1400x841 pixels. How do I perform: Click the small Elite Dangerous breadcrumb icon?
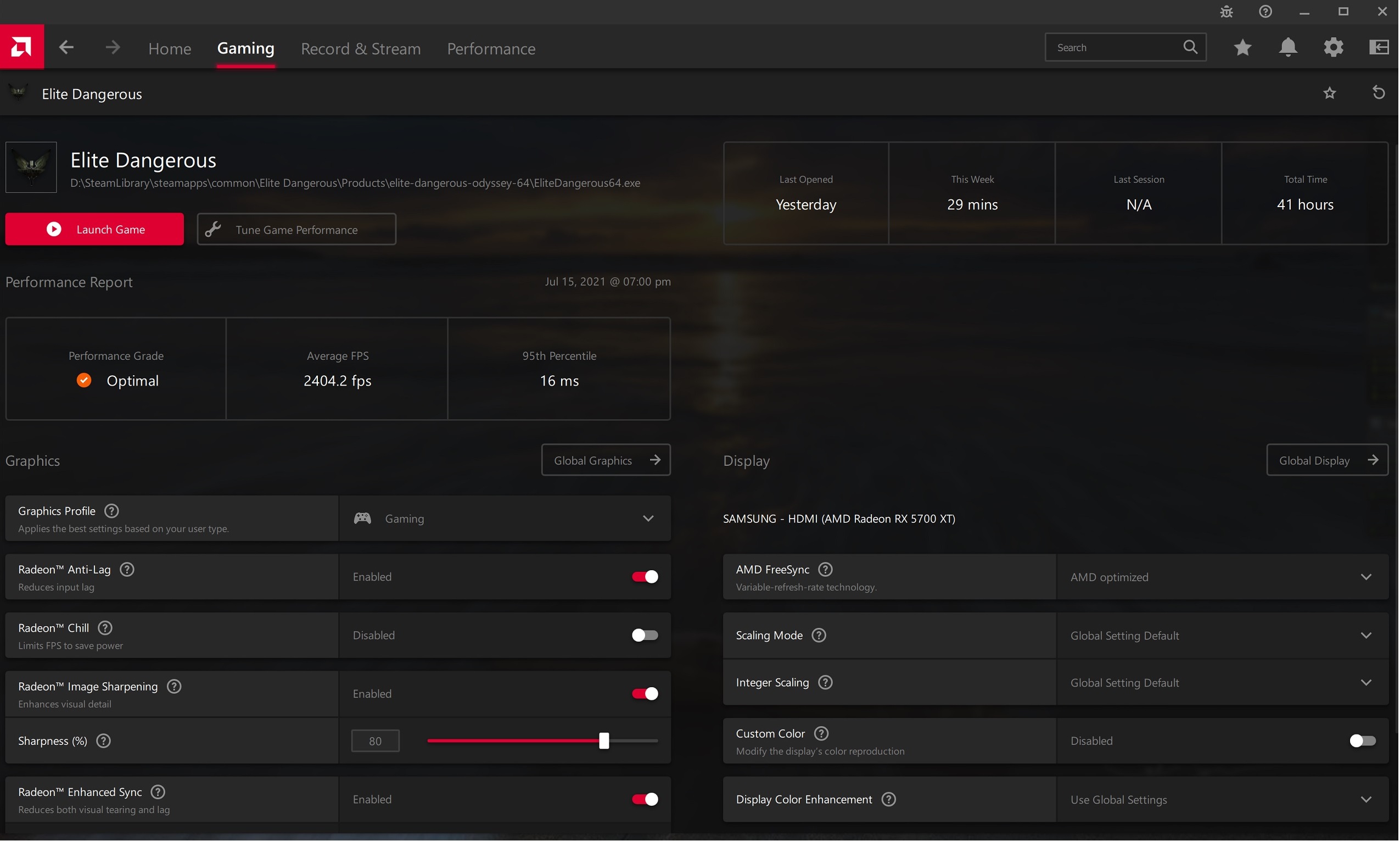pyautogui.click(x=19, y=93)
